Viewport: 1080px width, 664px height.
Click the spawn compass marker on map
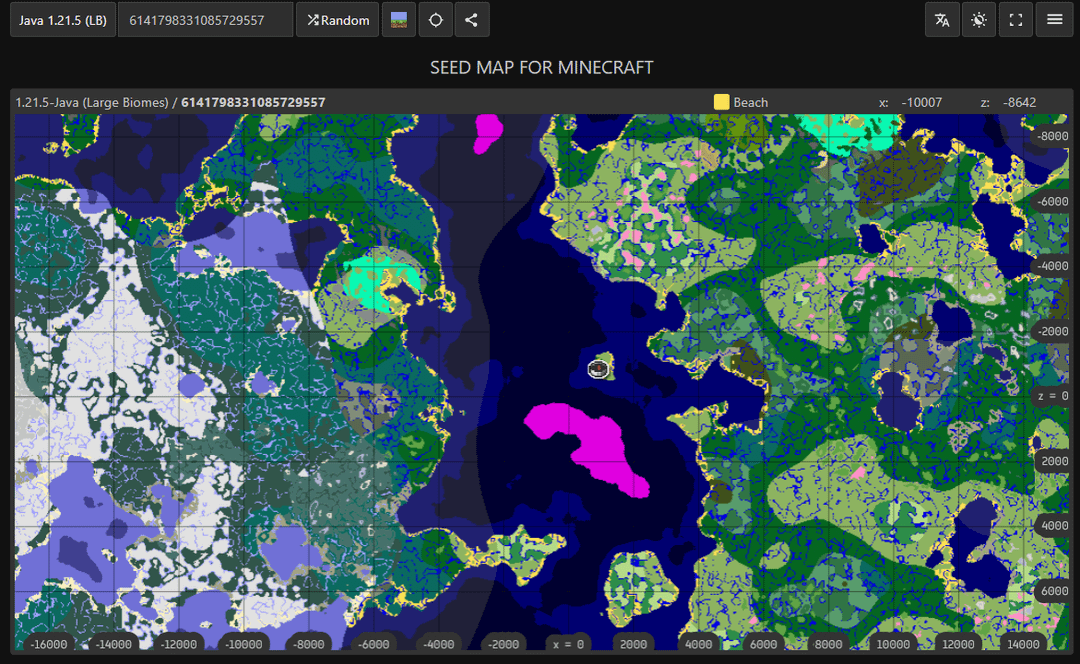[x=599, y=368]
